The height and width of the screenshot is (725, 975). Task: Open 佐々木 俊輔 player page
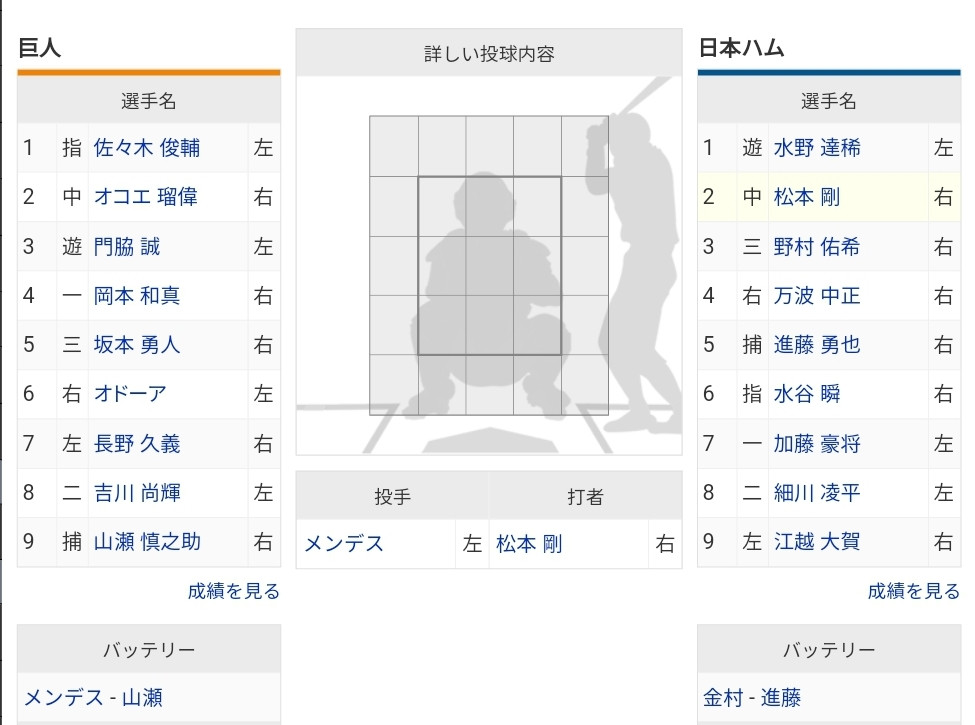click(x=147, y=148)
